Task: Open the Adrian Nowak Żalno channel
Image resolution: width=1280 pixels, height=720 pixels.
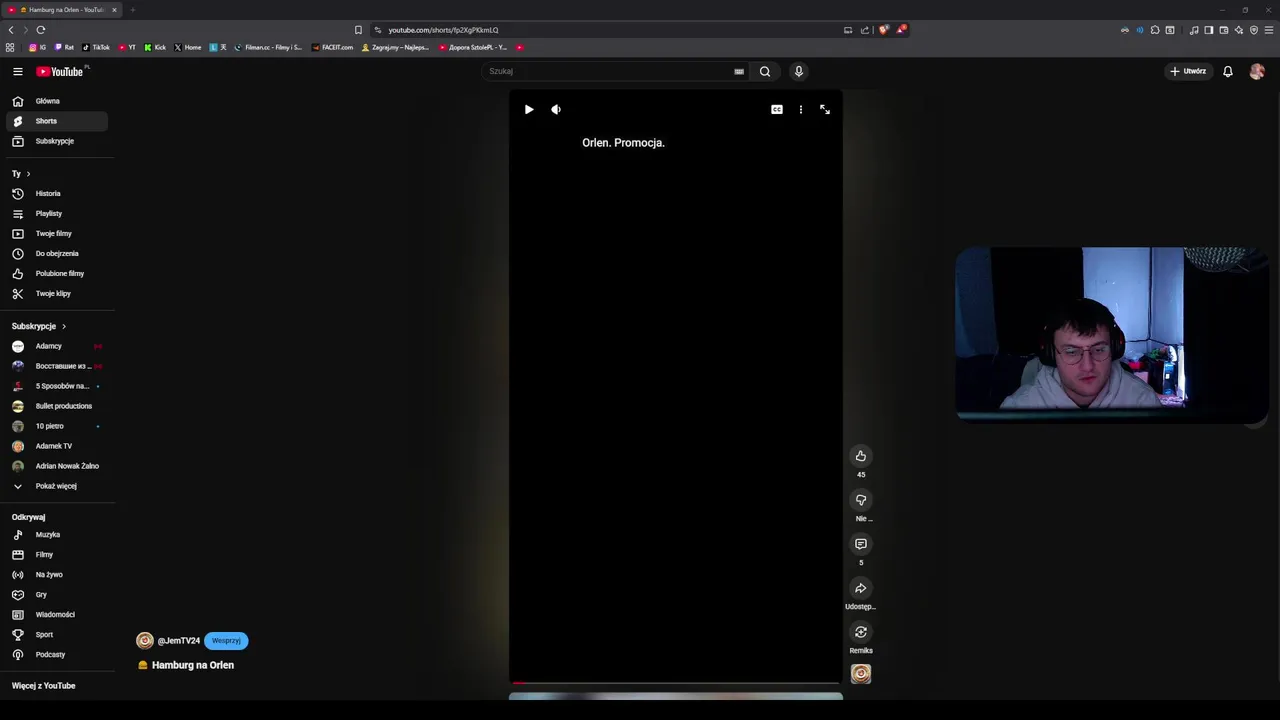Action: pyautogui.click(x=56, y=466)
